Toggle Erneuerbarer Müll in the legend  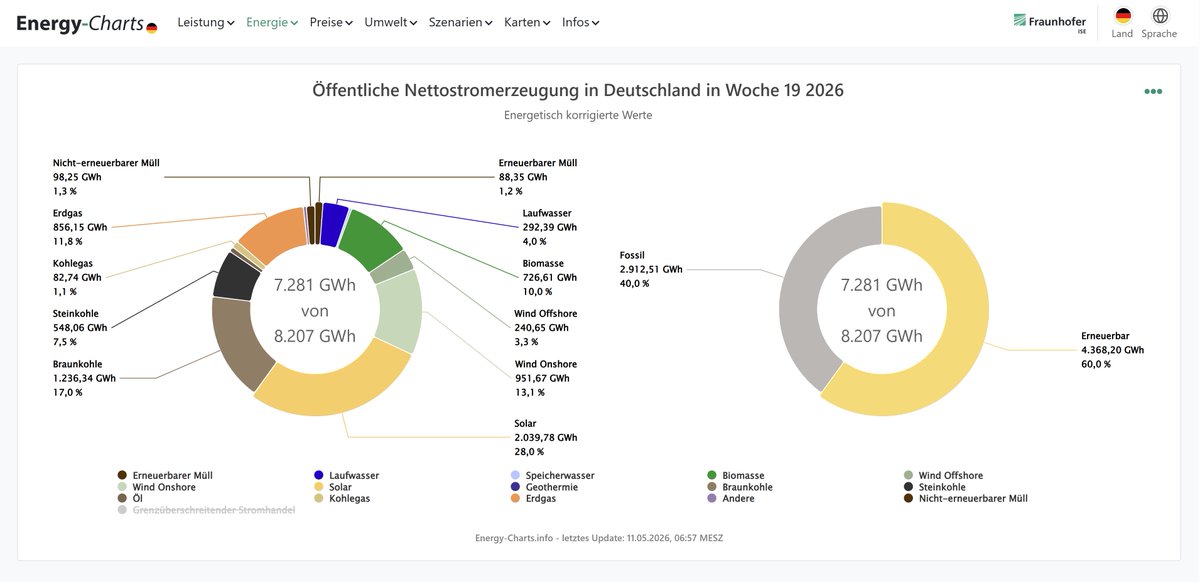pyautogui.click(x=165, y=476)
